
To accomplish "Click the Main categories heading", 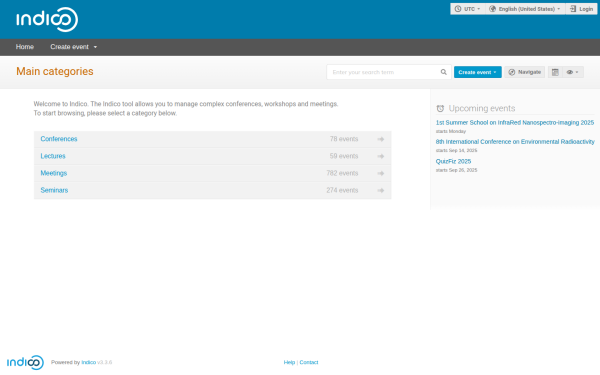I will coord(55,71).
